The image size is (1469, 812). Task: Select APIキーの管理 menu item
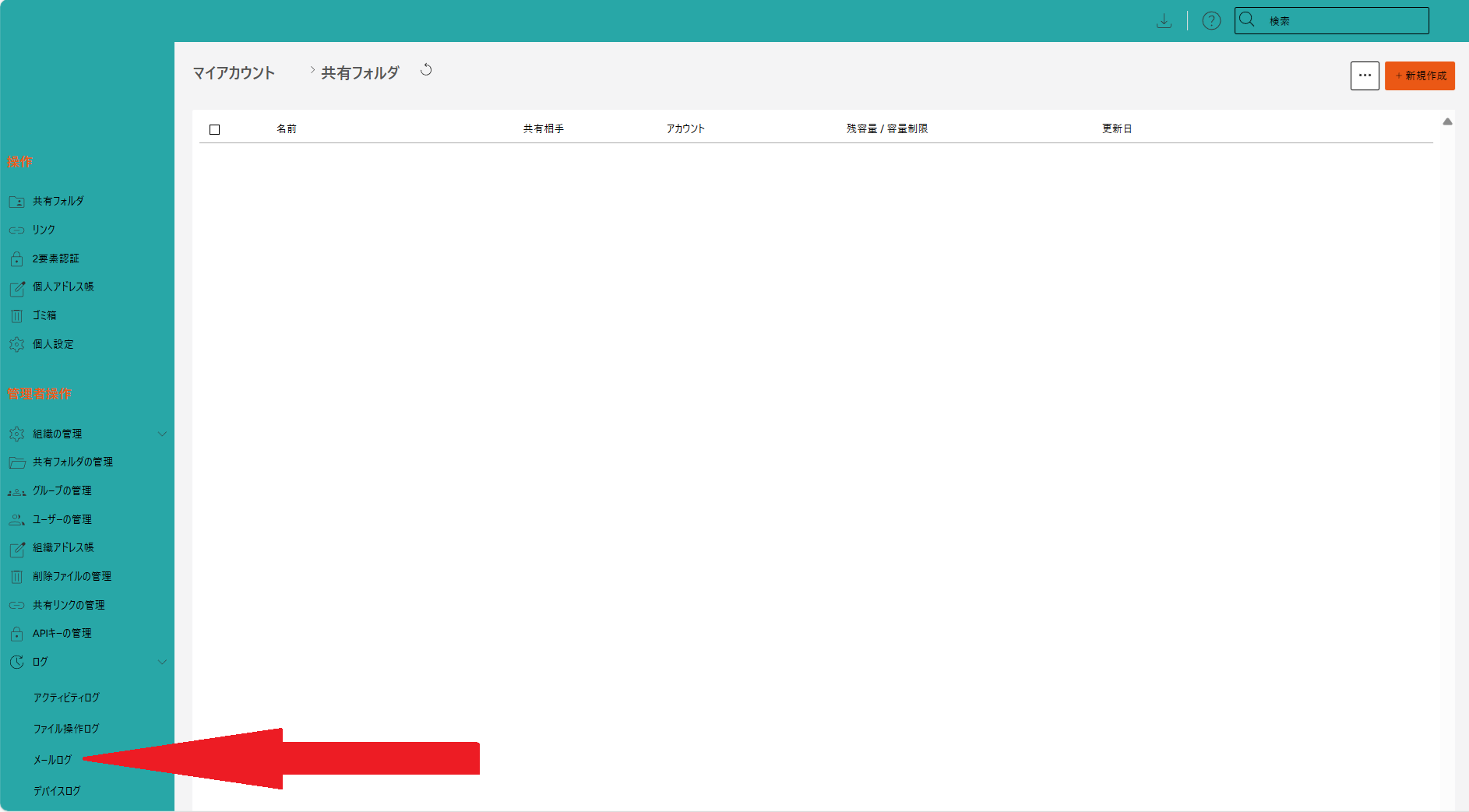[x=62, y=633]
